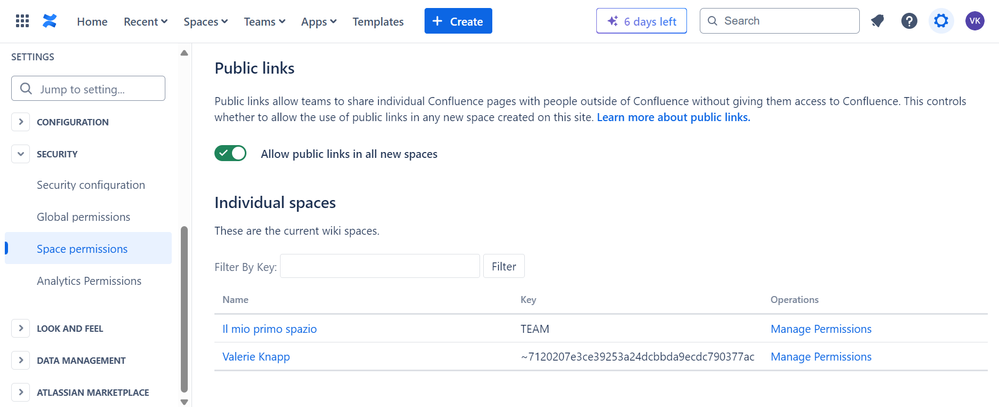Select Space permissions in sidebar

click(89, 248)
